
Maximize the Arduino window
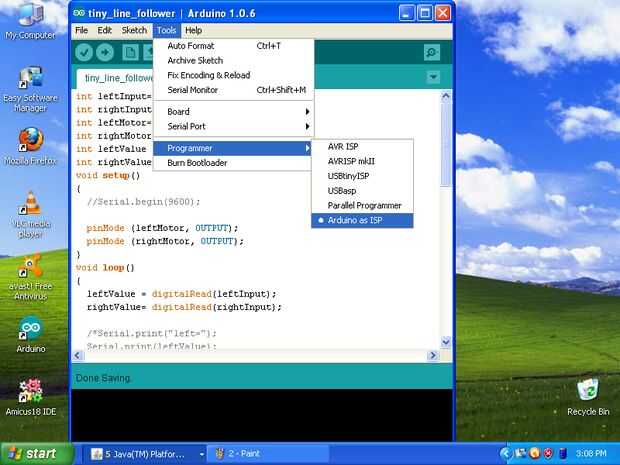point(425,13)
